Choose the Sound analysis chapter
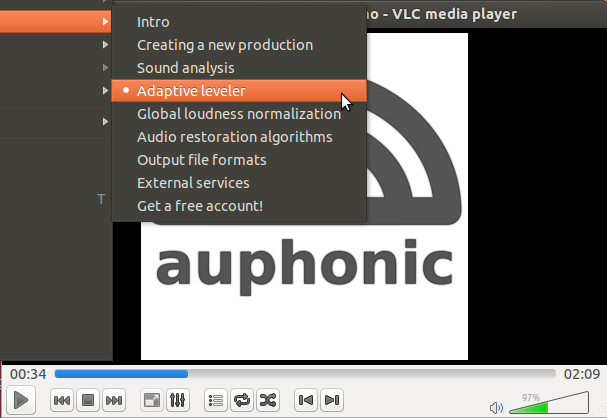The width and height of the screenshot is (607, 418). (239, 68)
